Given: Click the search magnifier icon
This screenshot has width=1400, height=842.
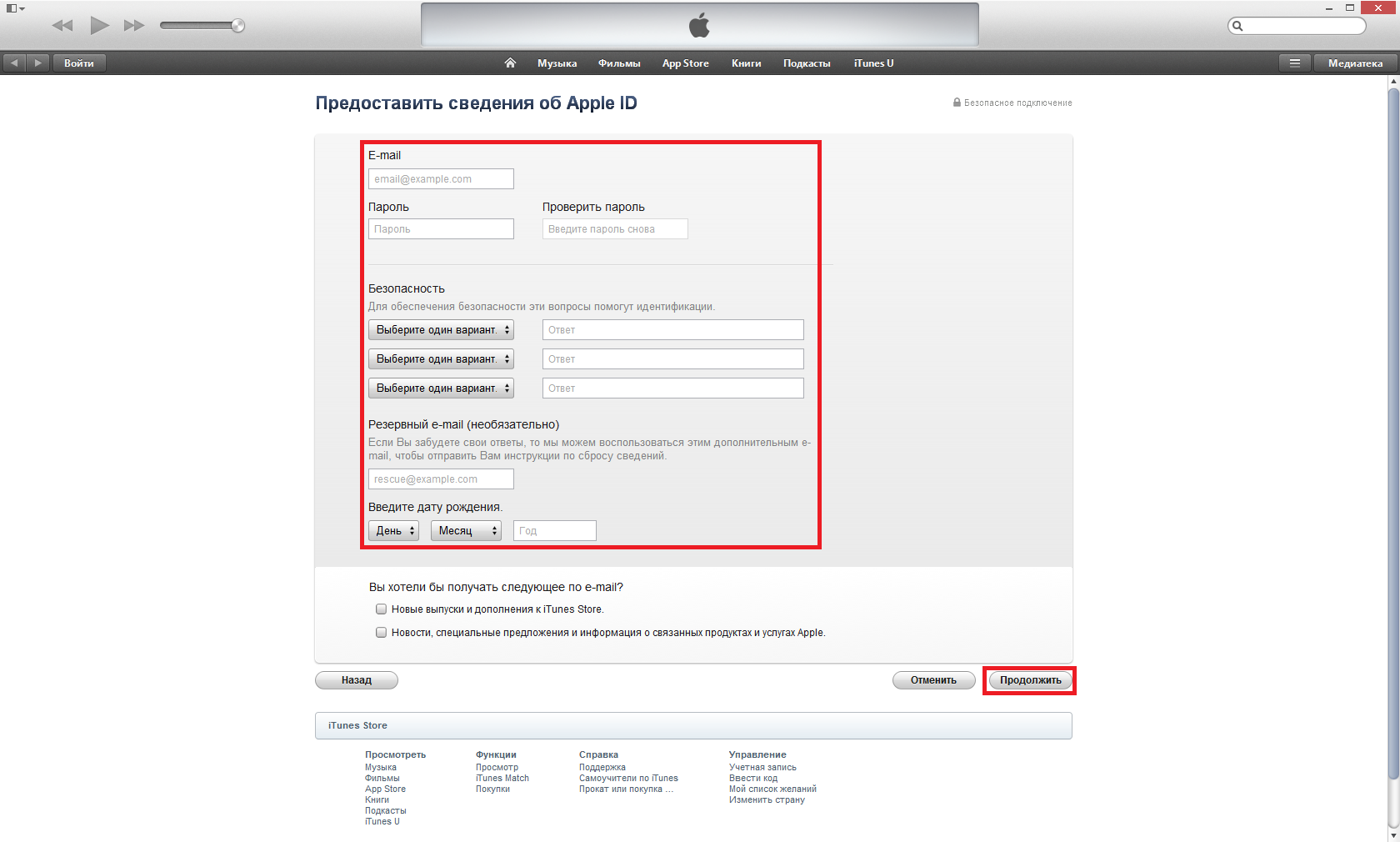Looking at the screenshot, I should [x=1238, y=26].
